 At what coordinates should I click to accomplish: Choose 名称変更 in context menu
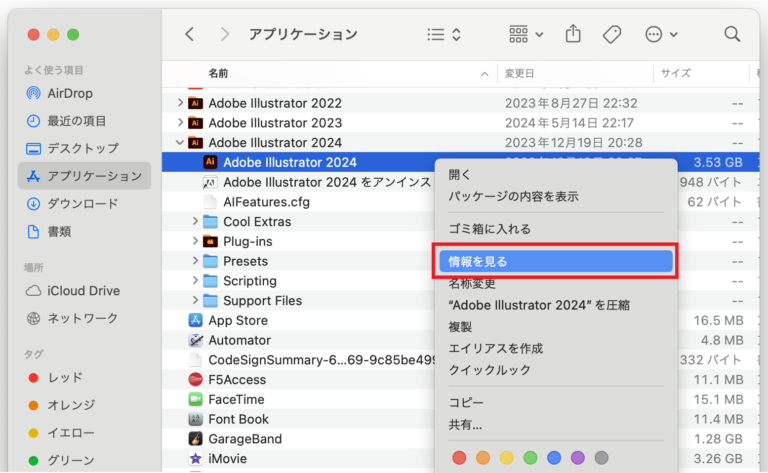tap(556, 284)
